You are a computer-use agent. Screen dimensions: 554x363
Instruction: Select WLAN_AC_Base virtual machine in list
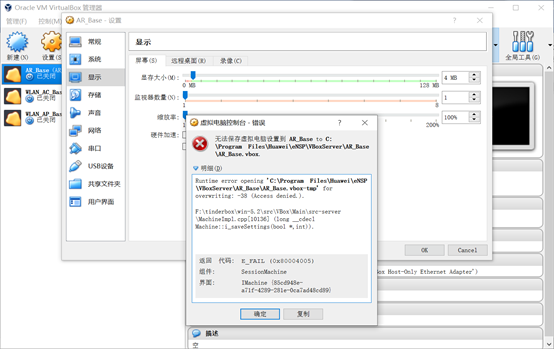32,96
